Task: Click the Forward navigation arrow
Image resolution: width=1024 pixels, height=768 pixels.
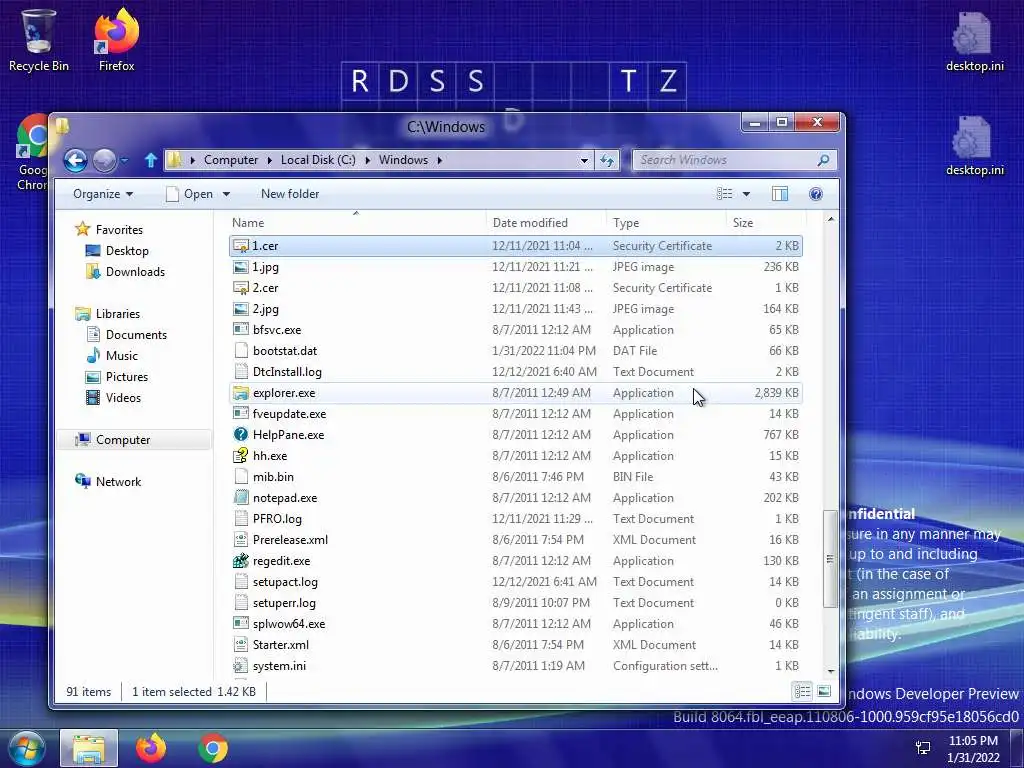Action: coord(104,160)
